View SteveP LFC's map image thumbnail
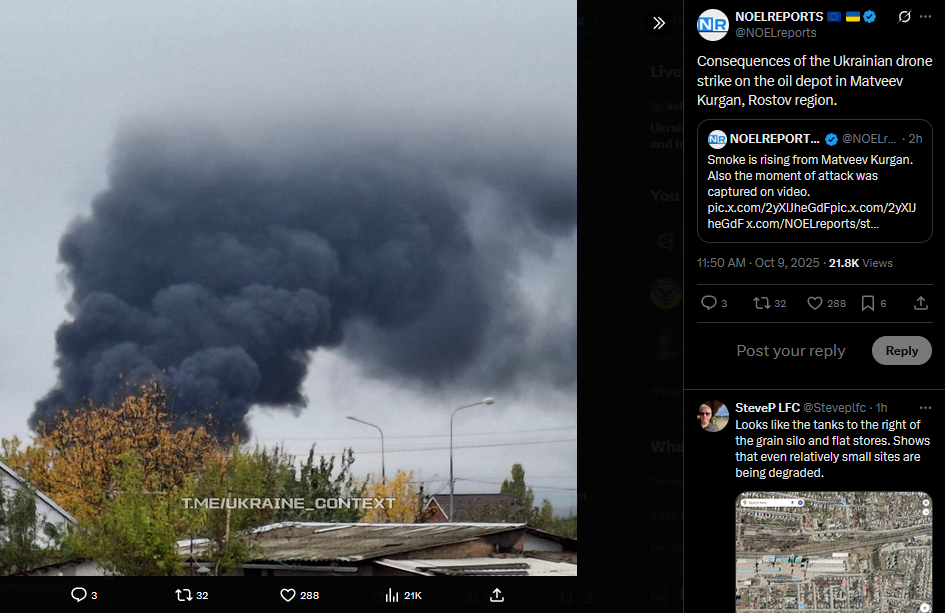The width and height of the screenshot is (945, 613). [834, 552]
